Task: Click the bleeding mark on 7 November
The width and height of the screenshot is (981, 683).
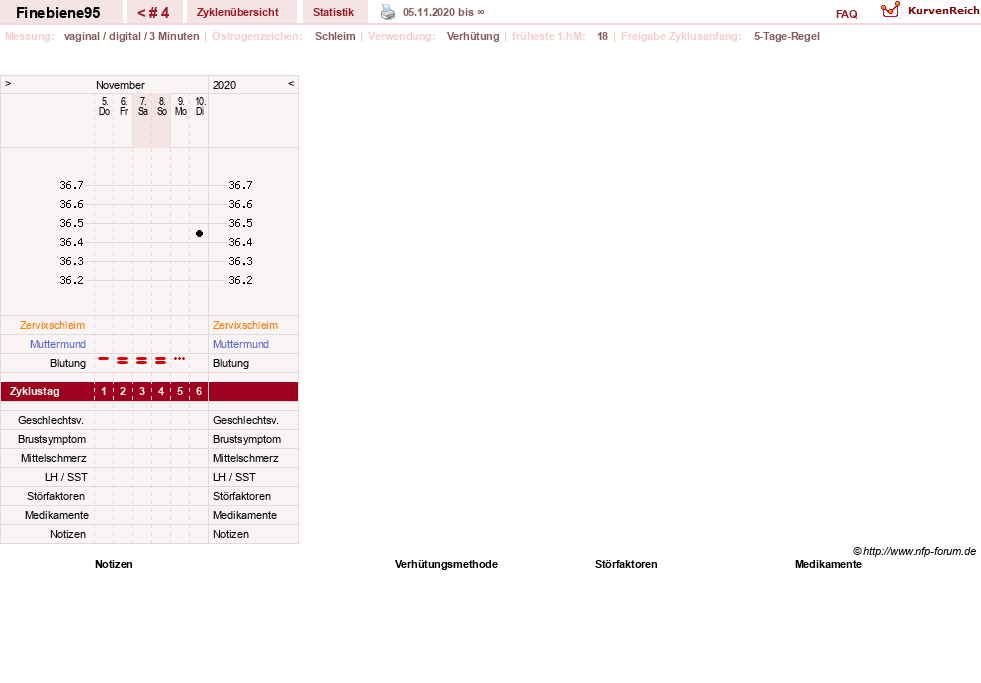Action: [x=142, y=361]
